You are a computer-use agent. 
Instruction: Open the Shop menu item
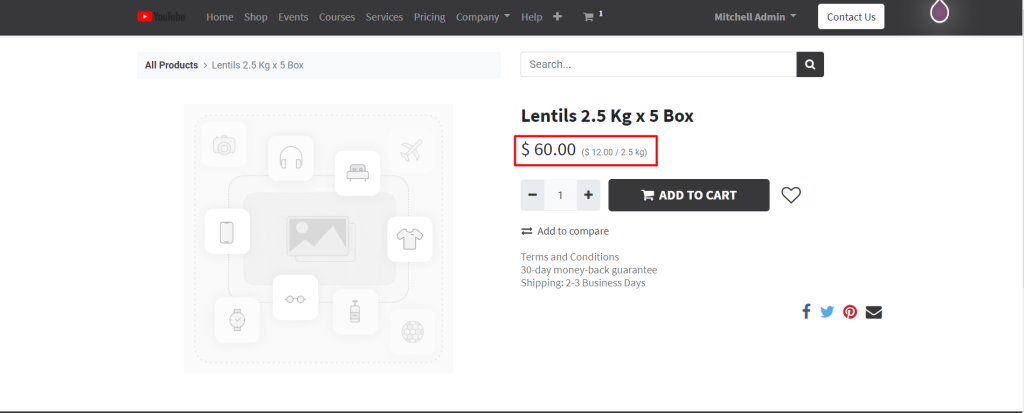pyautogui.click(x=256, y=17)
